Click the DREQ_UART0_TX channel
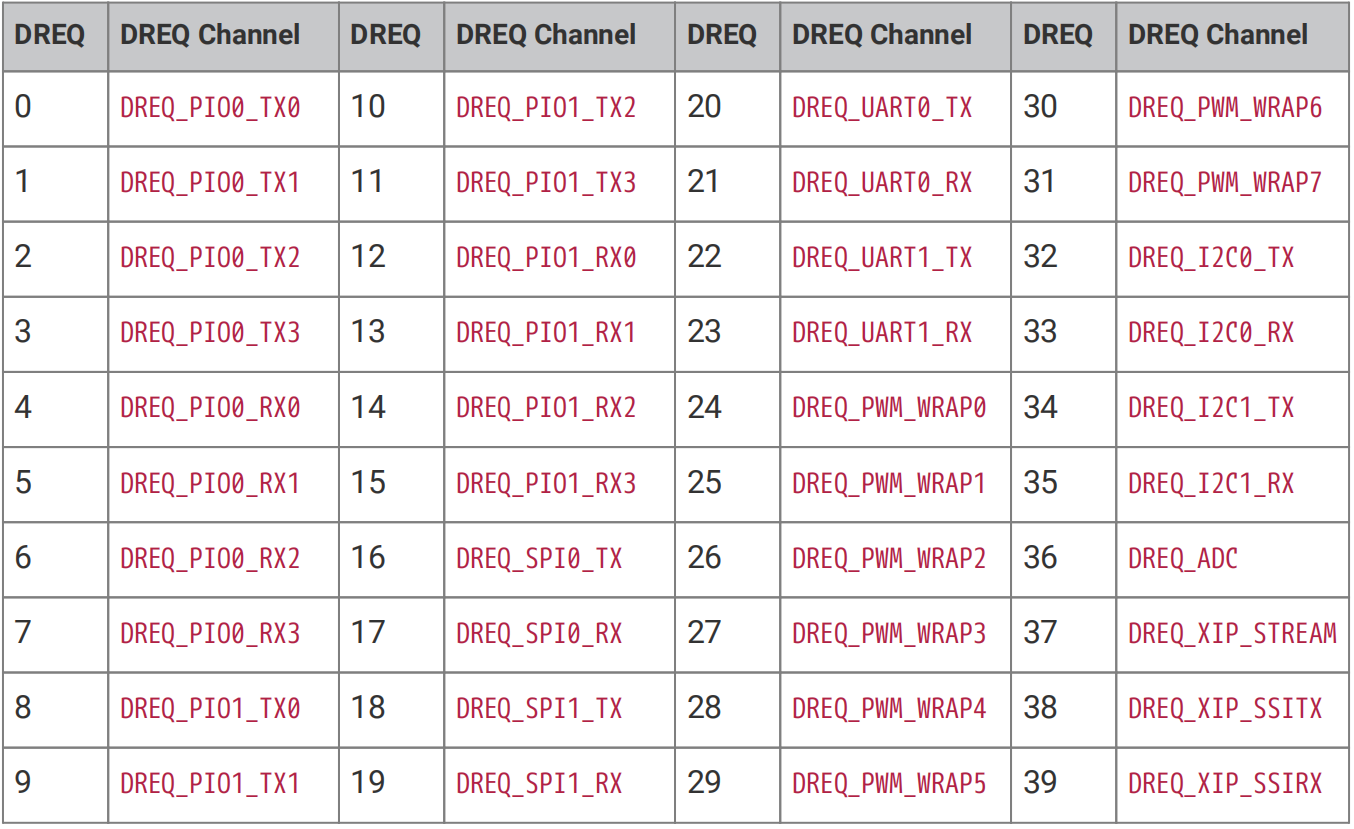1354x829 pixels. 882,108
